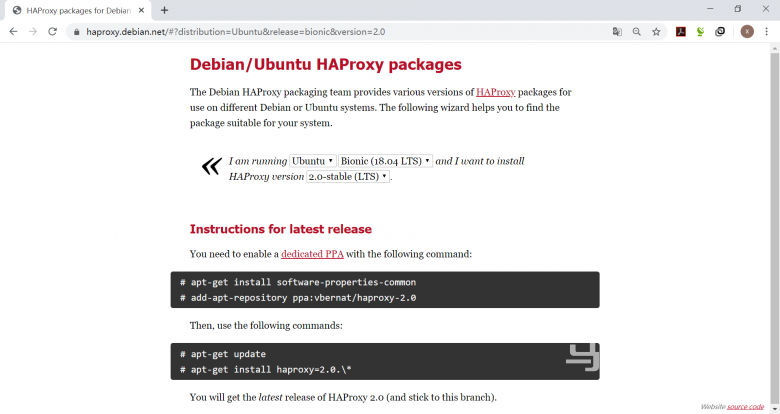View site security lock info
The image size is (780, 414).
coord(76,32)
